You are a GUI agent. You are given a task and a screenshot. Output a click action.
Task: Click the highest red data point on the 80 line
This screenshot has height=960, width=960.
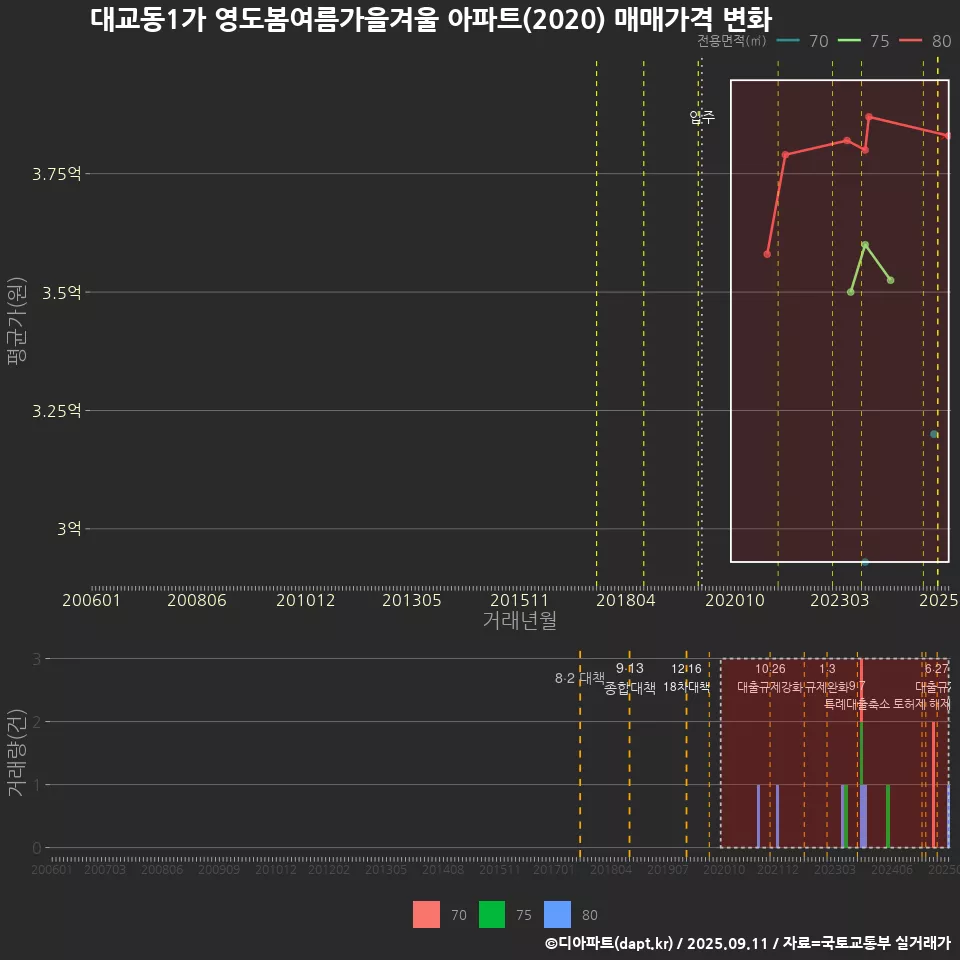pyautogui.click(x=869, y=116)
